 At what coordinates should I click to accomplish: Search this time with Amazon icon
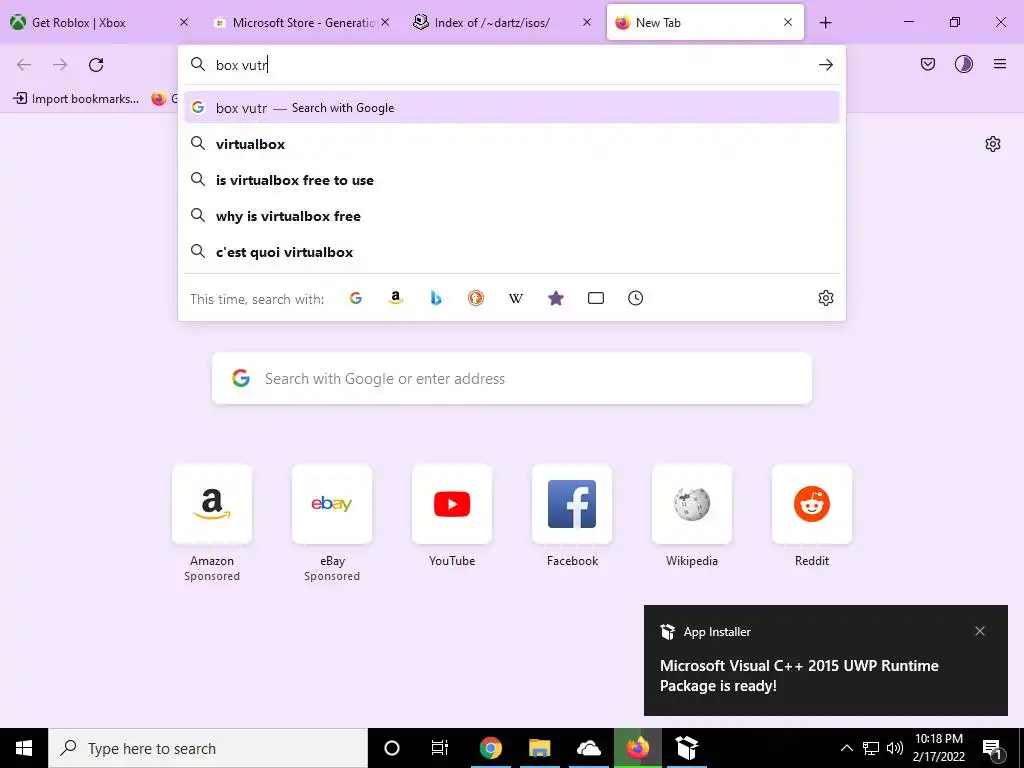point(396,298)
